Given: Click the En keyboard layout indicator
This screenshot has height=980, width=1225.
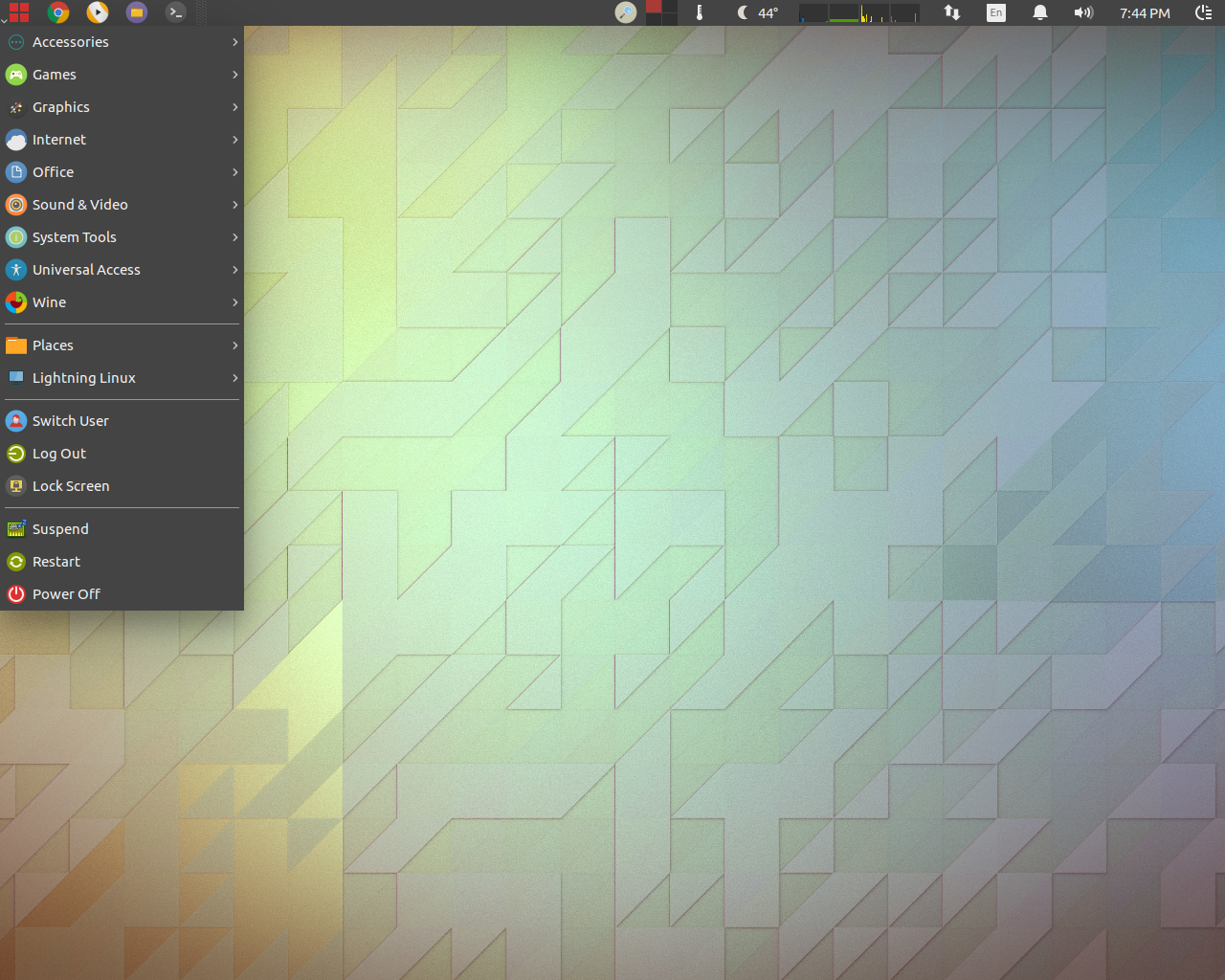Looking at the screenshot, I should 996,12.
